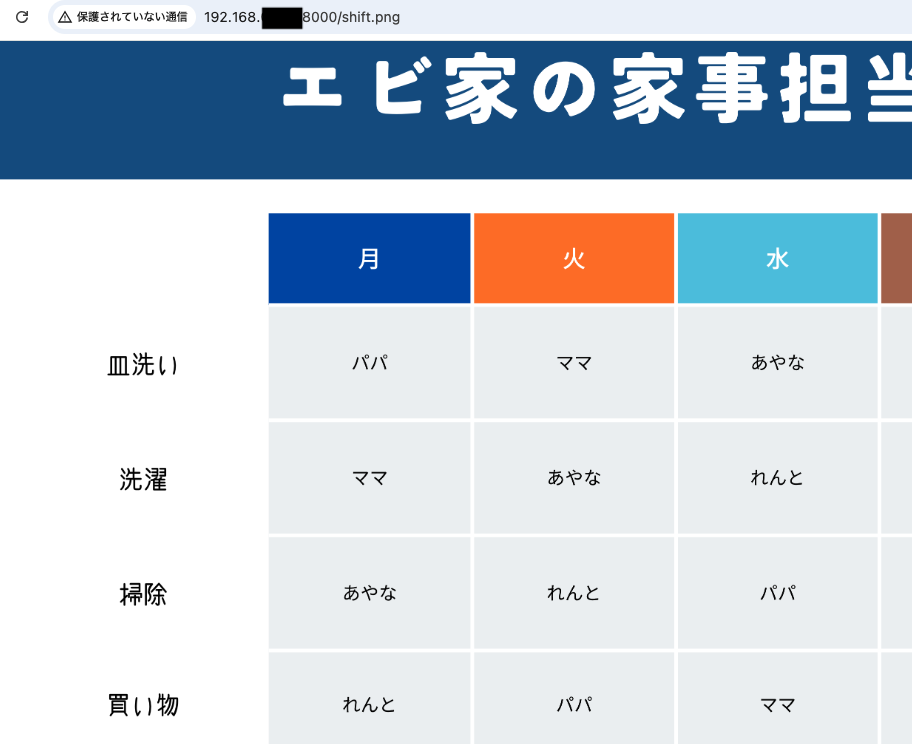The width and height of the screenshot is (912, 744).
Task: Click the warning triangle security icon
Action: coord(65,17)
